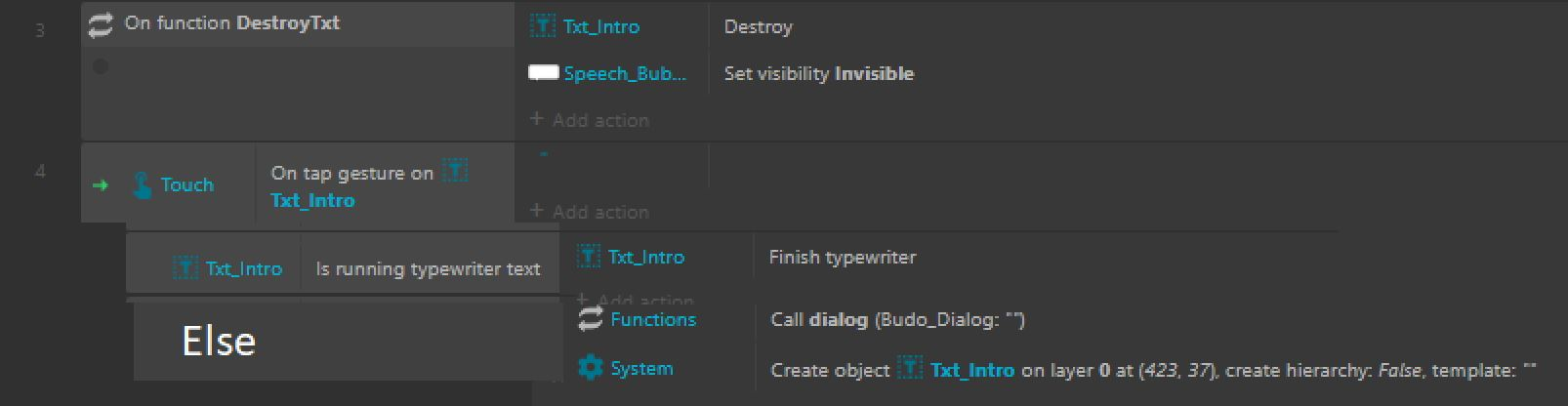The width and height of the screenshot is (1568, 406).
Task: Click the Txt_Intro icon in Finish typewriter action
Action: (588, 257)
